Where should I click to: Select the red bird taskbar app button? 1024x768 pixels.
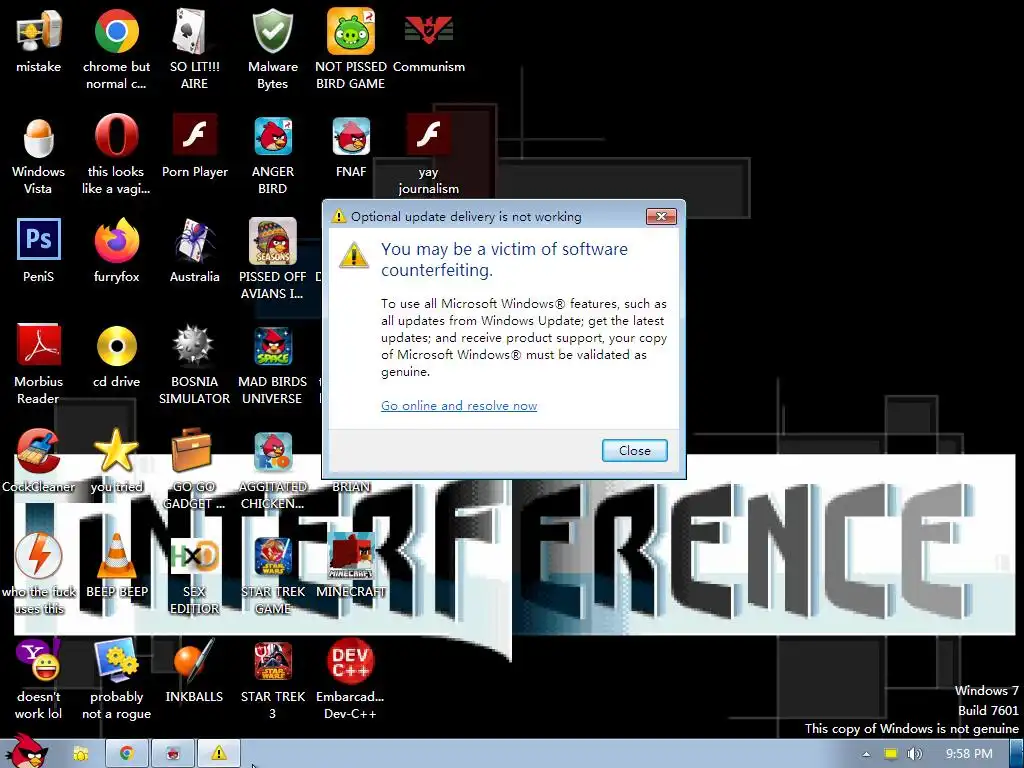coord(173,754)
